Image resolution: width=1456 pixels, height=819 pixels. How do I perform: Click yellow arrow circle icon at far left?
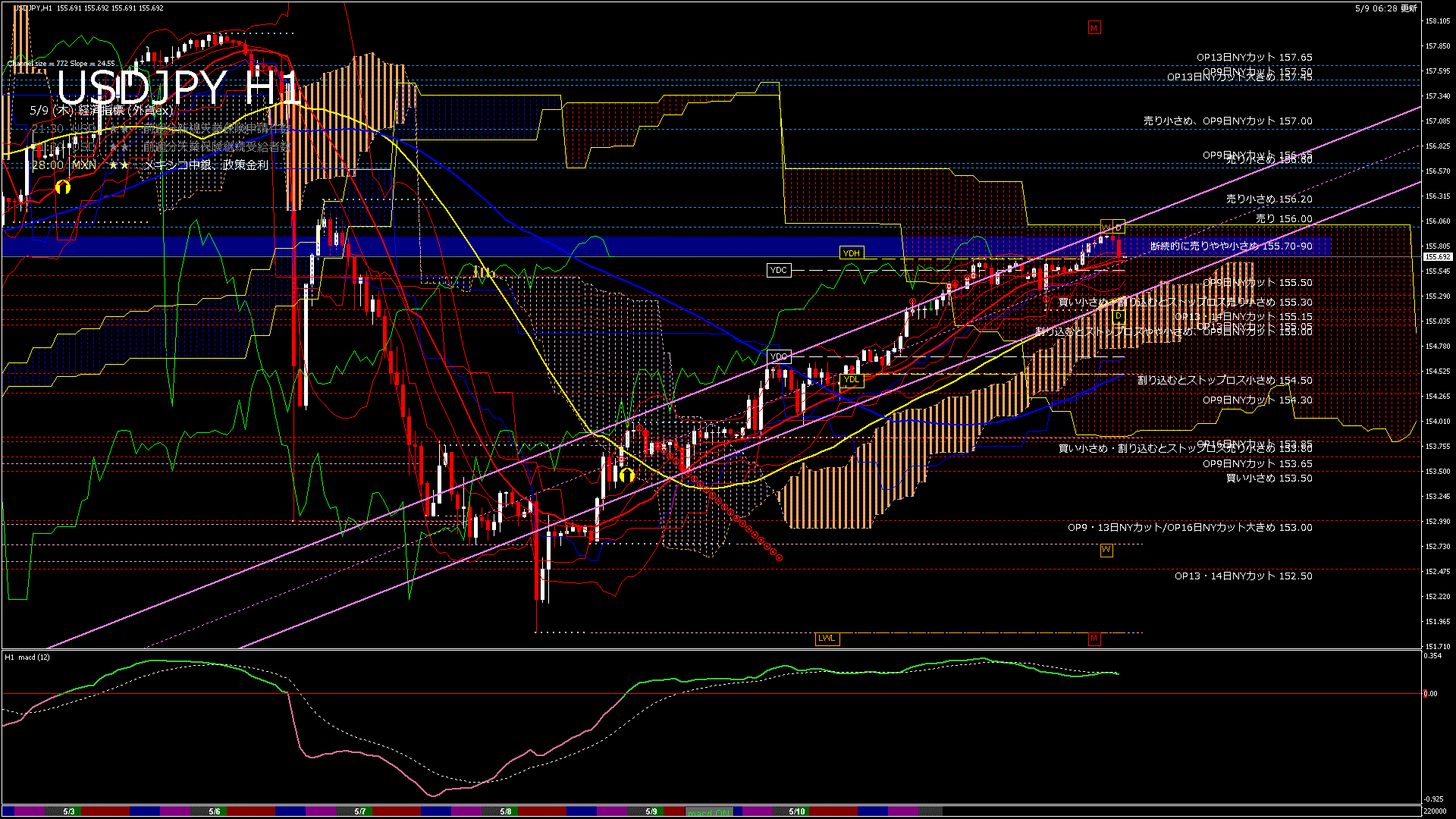click(63, 186)
